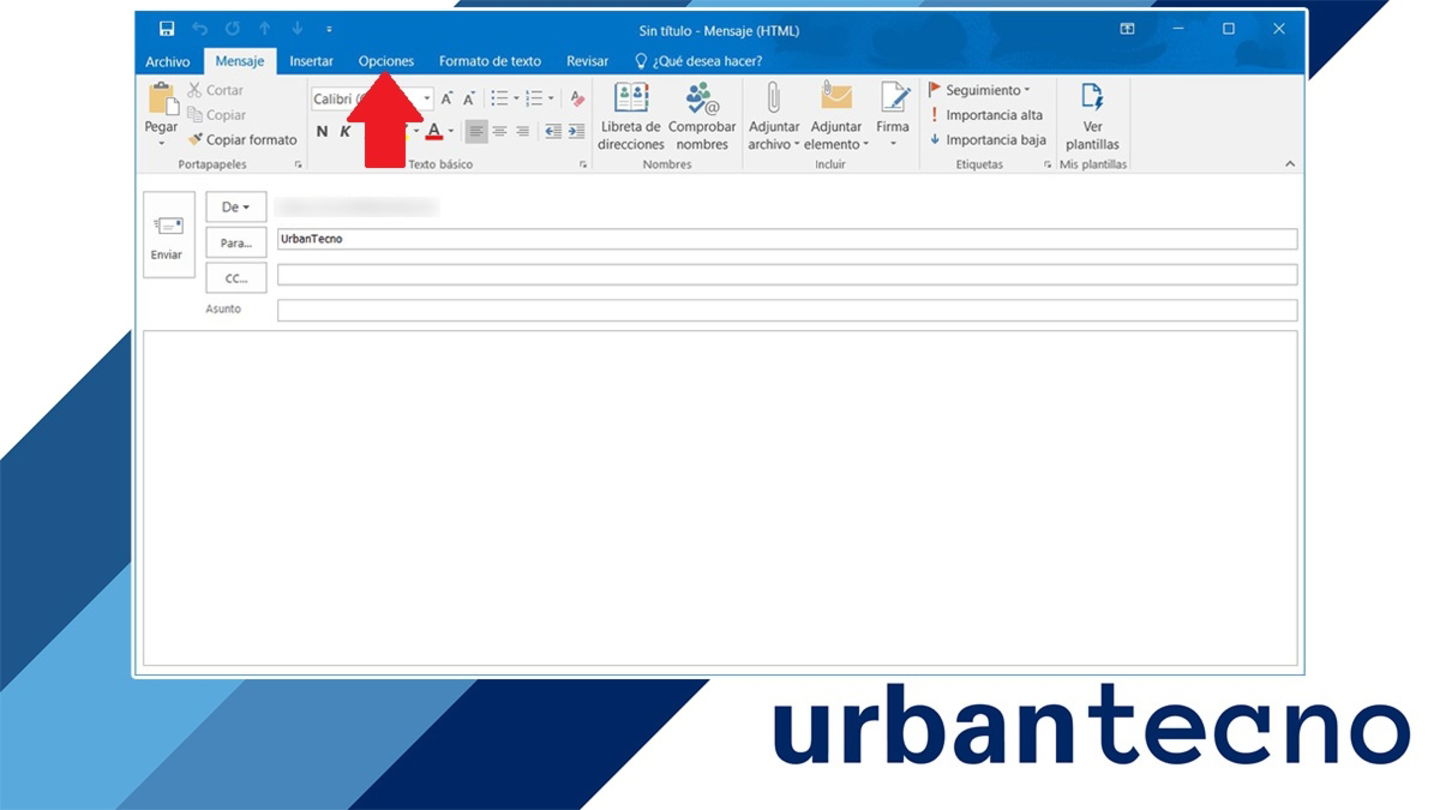Switch to the Opciones tab
Screen dimensions: 1440x810
386,61
